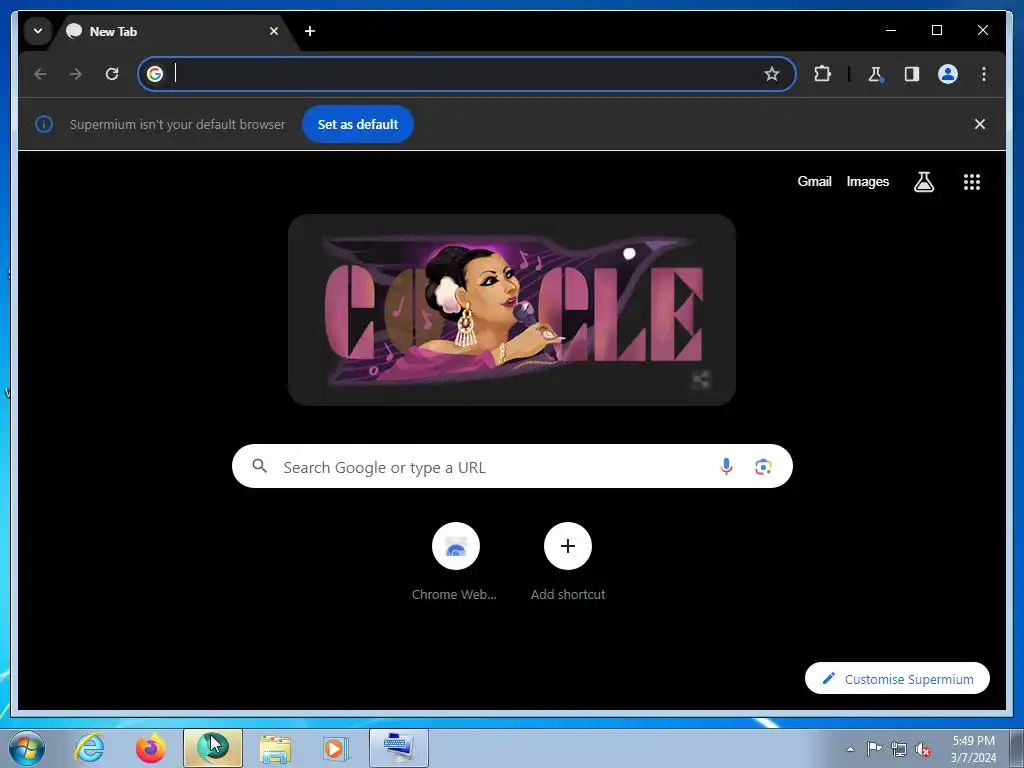This screenshot has width=1024, height=768.
Task: Go forward with the forward arrow
Action: [x=76, y=74]
